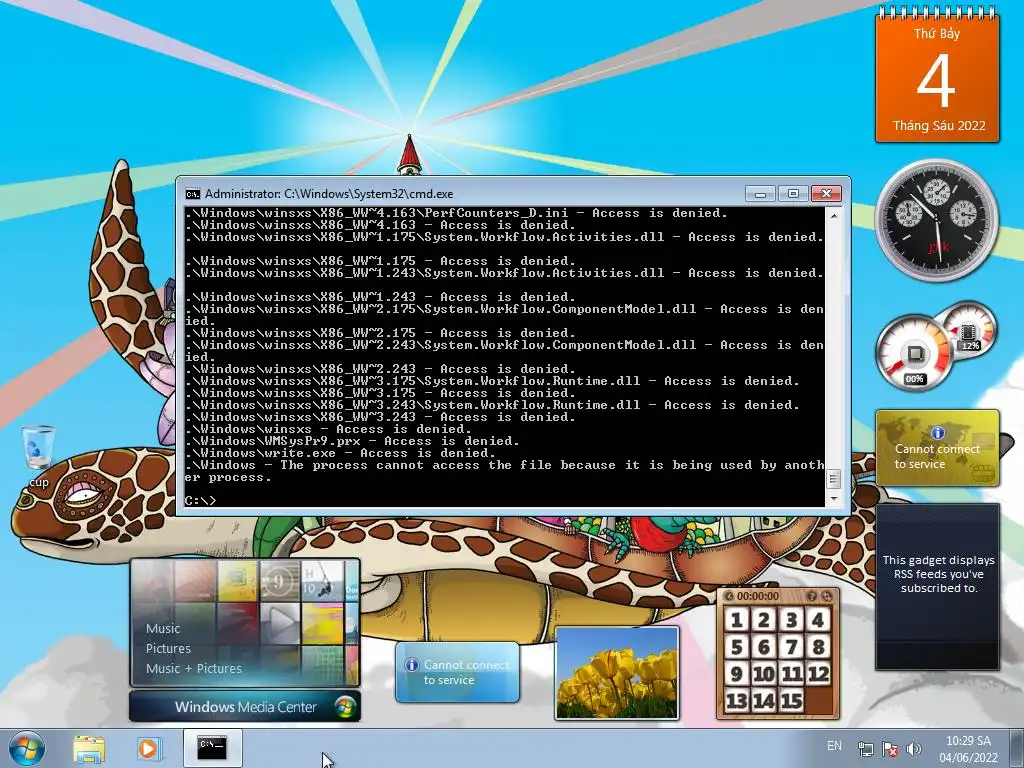The width and height of the screenshot is (1024, 768).
Task: Click puzzle tile 1
Action: [x=736, y=620]
